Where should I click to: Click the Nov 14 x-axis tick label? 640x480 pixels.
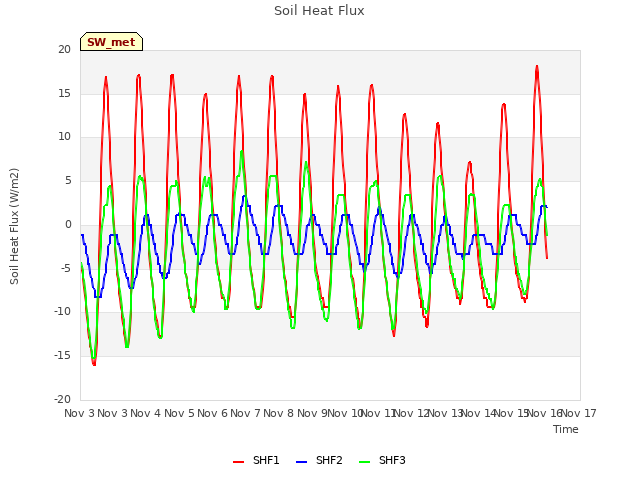(x=478, y=413)
